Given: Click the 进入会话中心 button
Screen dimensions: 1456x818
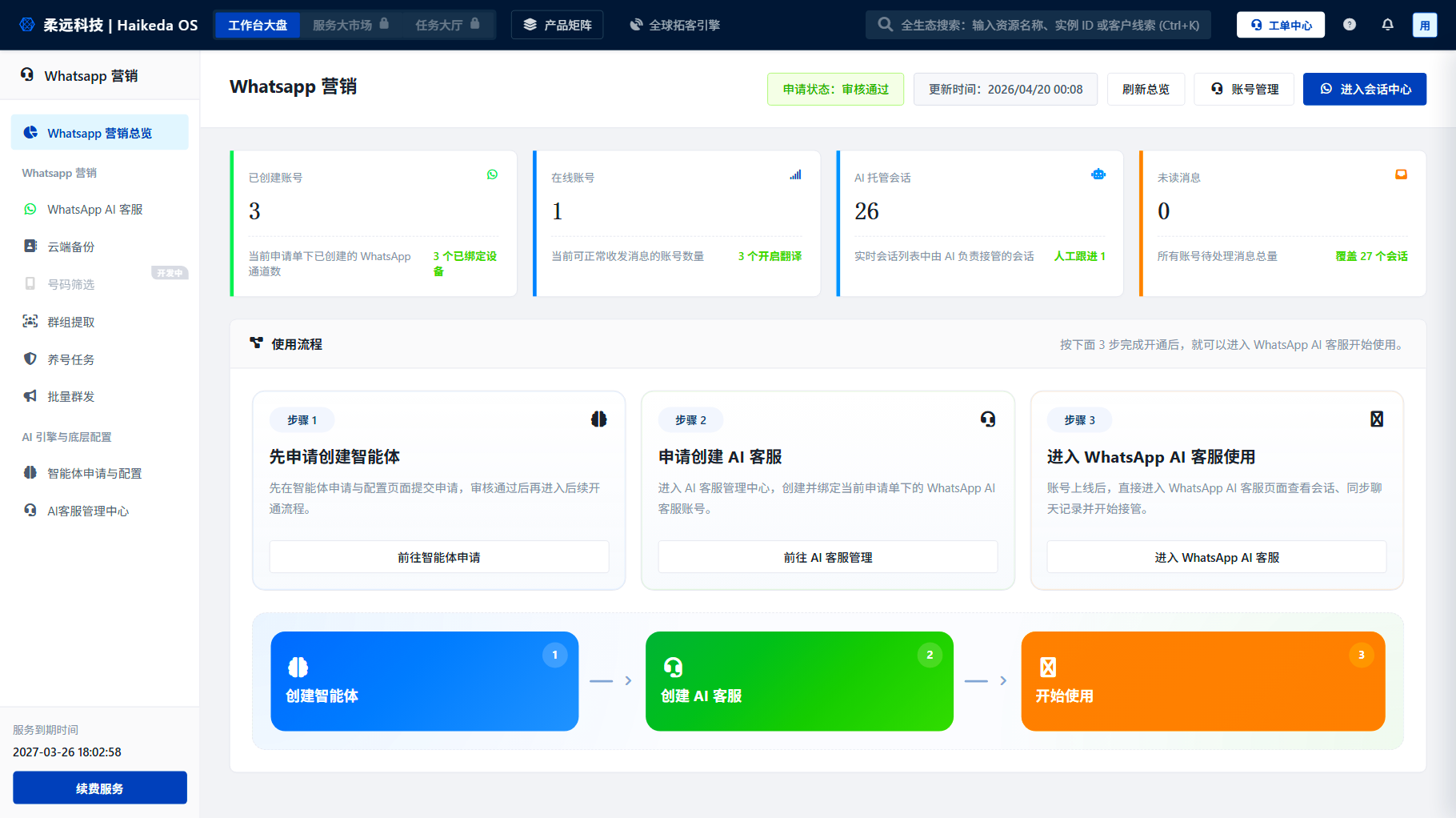Looking at the screenshot, I should pos(1365,89).
